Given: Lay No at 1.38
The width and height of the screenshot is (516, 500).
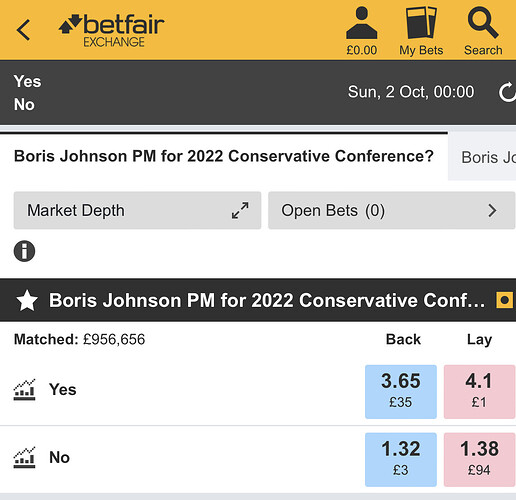Looking at the screenshot, I should click(x=479, y=460).
